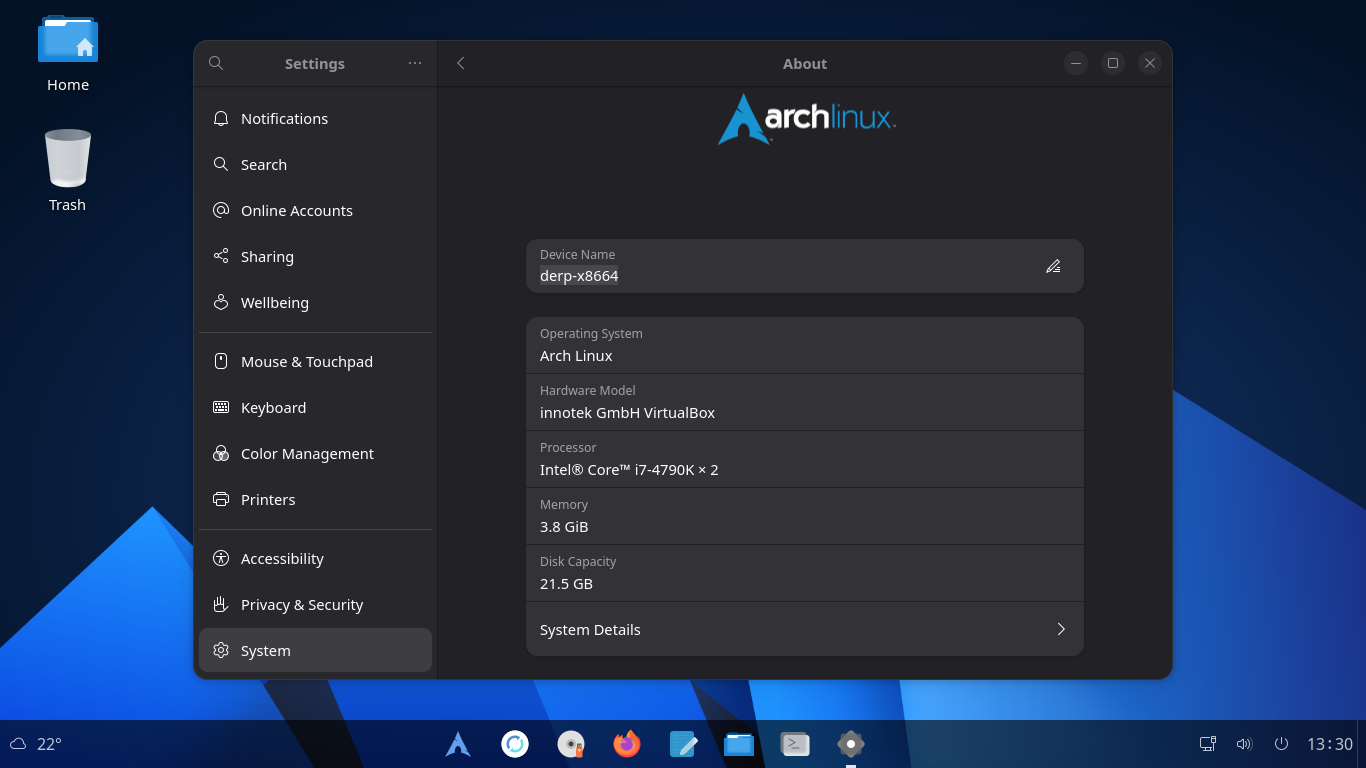
Task: Open the file manager from the taskbar
Action: coord(739,744)
